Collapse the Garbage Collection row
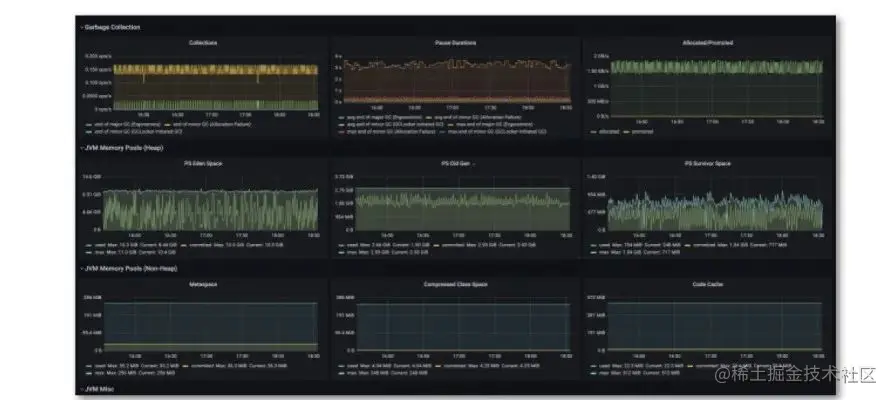This screenshot has width=891, height=400. (x=111, y=27)
